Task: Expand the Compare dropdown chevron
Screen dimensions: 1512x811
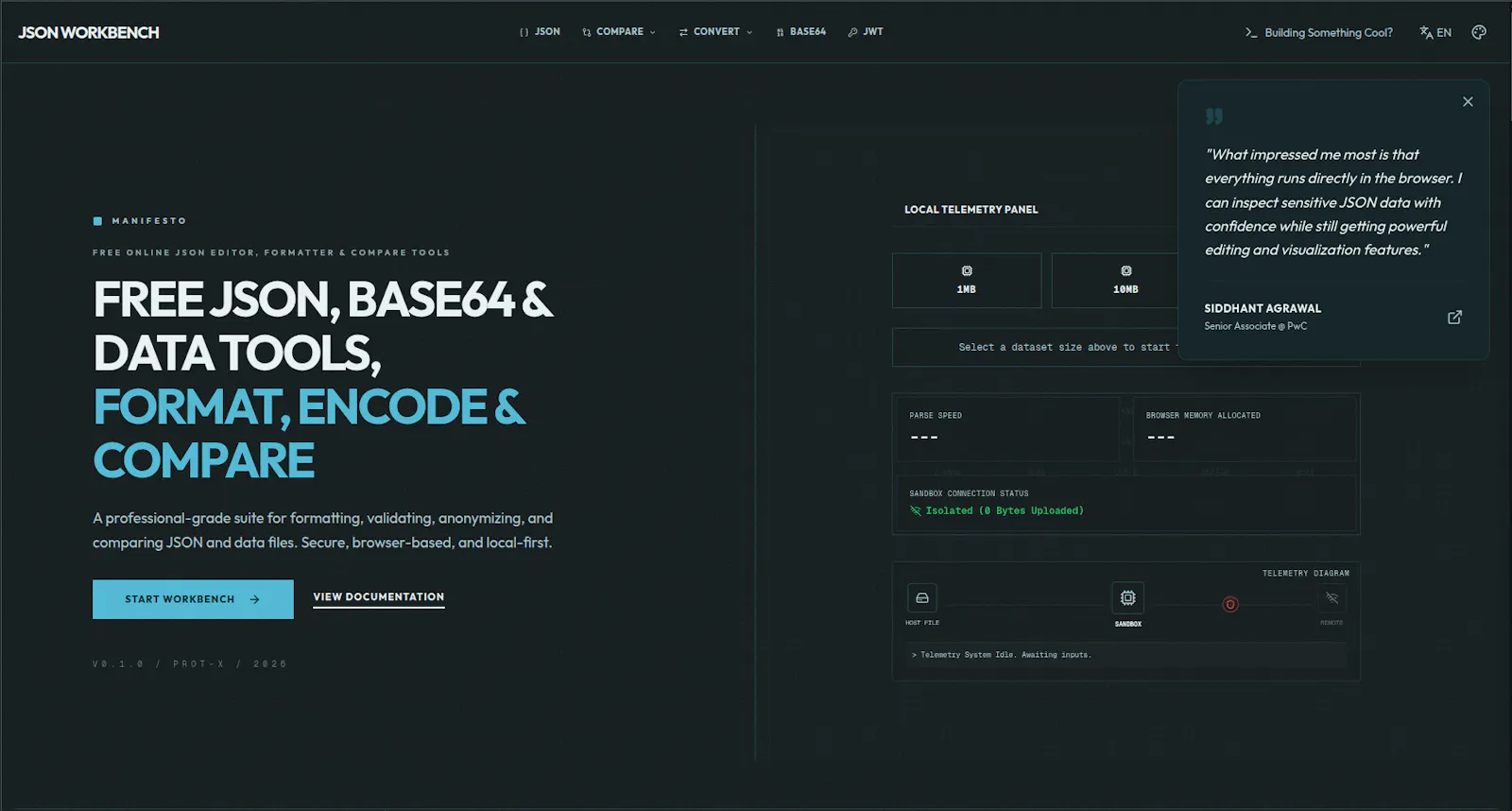Action: tap(652, 32)
